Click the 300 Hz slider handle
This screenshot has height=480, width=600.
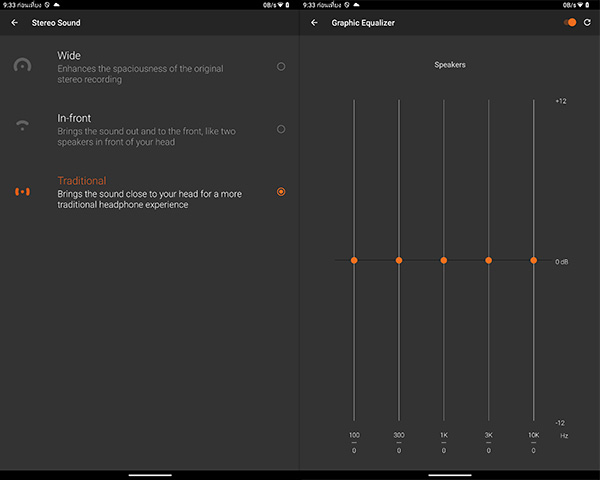(x=399, y=260)
